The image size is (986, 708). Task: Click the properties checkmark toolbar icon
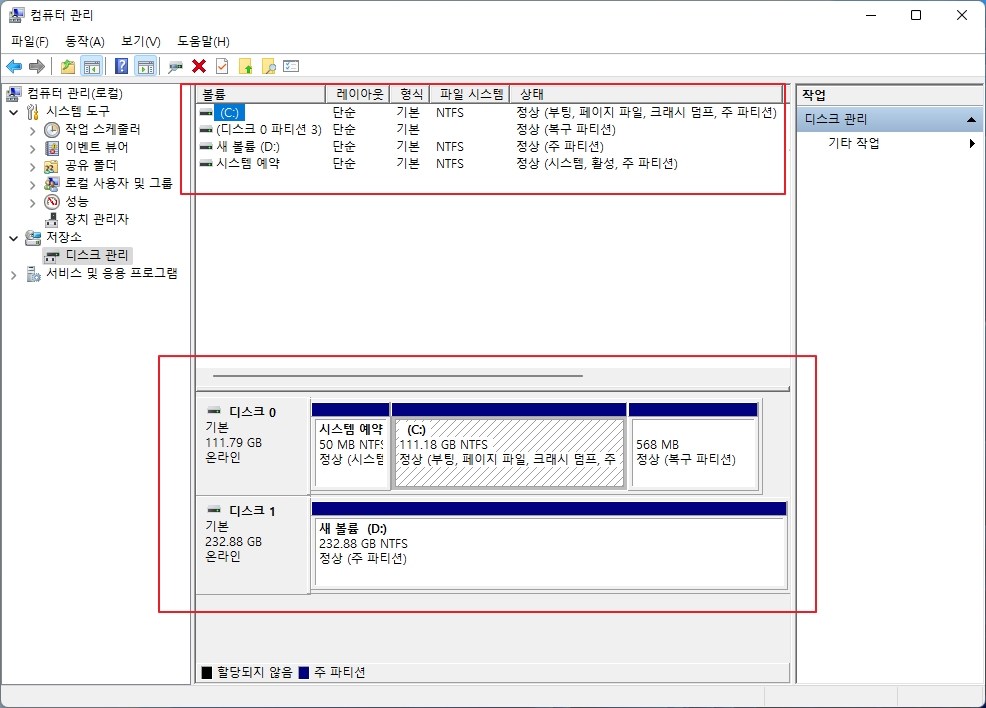[222, 66]
